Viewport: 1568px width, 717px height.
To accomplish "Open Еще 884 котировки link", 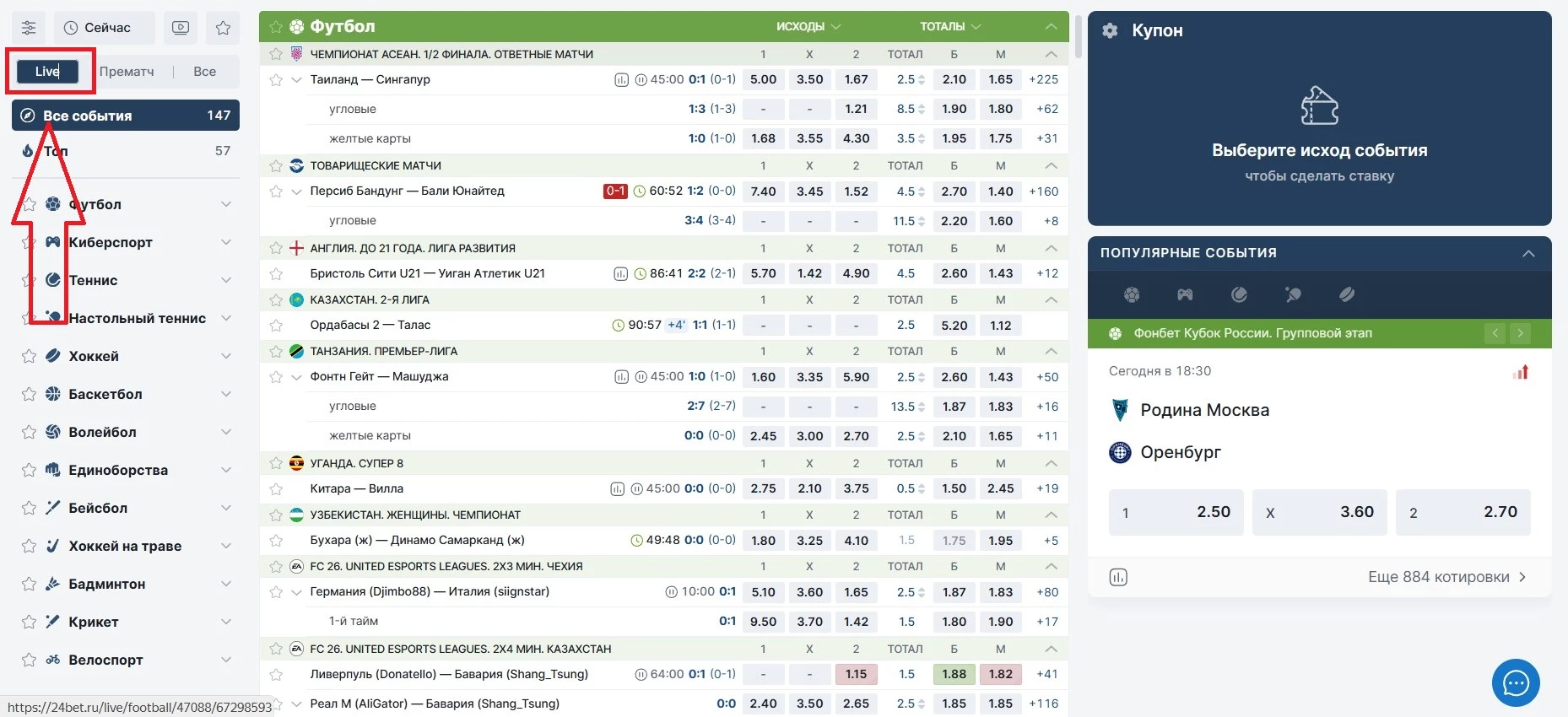I will [x=1446, y=577].
